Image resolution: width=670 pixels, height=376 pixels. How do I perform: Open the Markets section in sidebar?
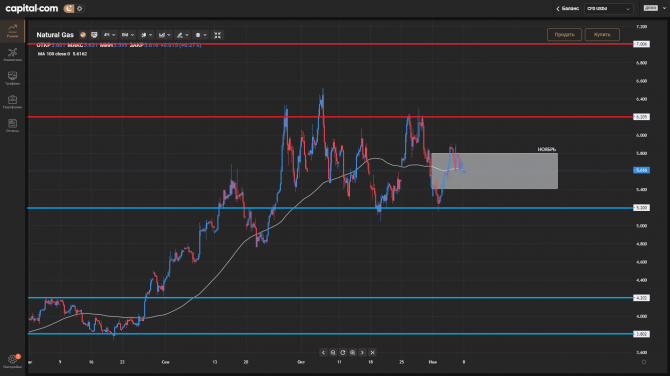pyautogui.click(x=12, y=31)
